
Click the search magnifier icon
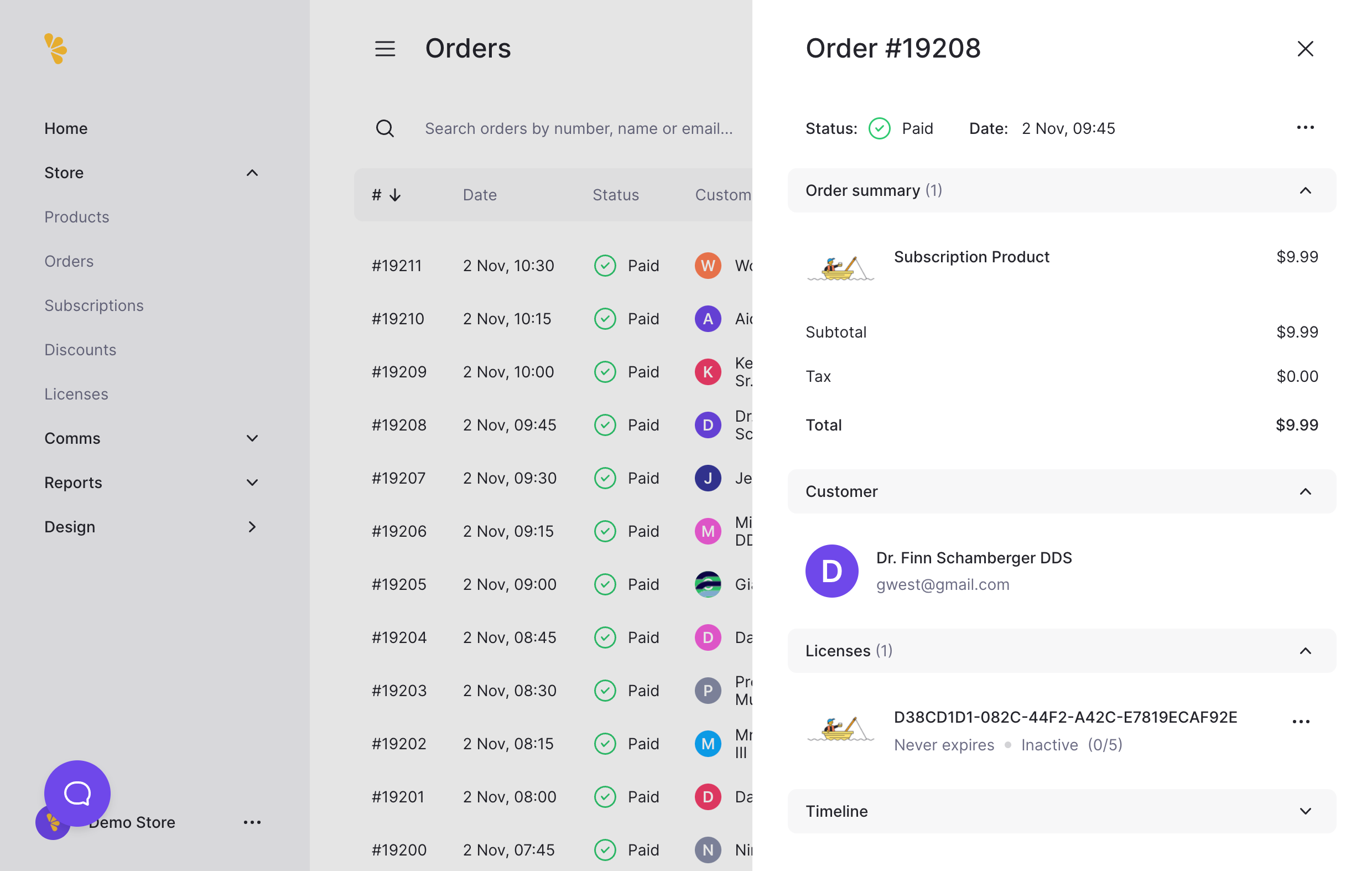[x=385, y=128]
